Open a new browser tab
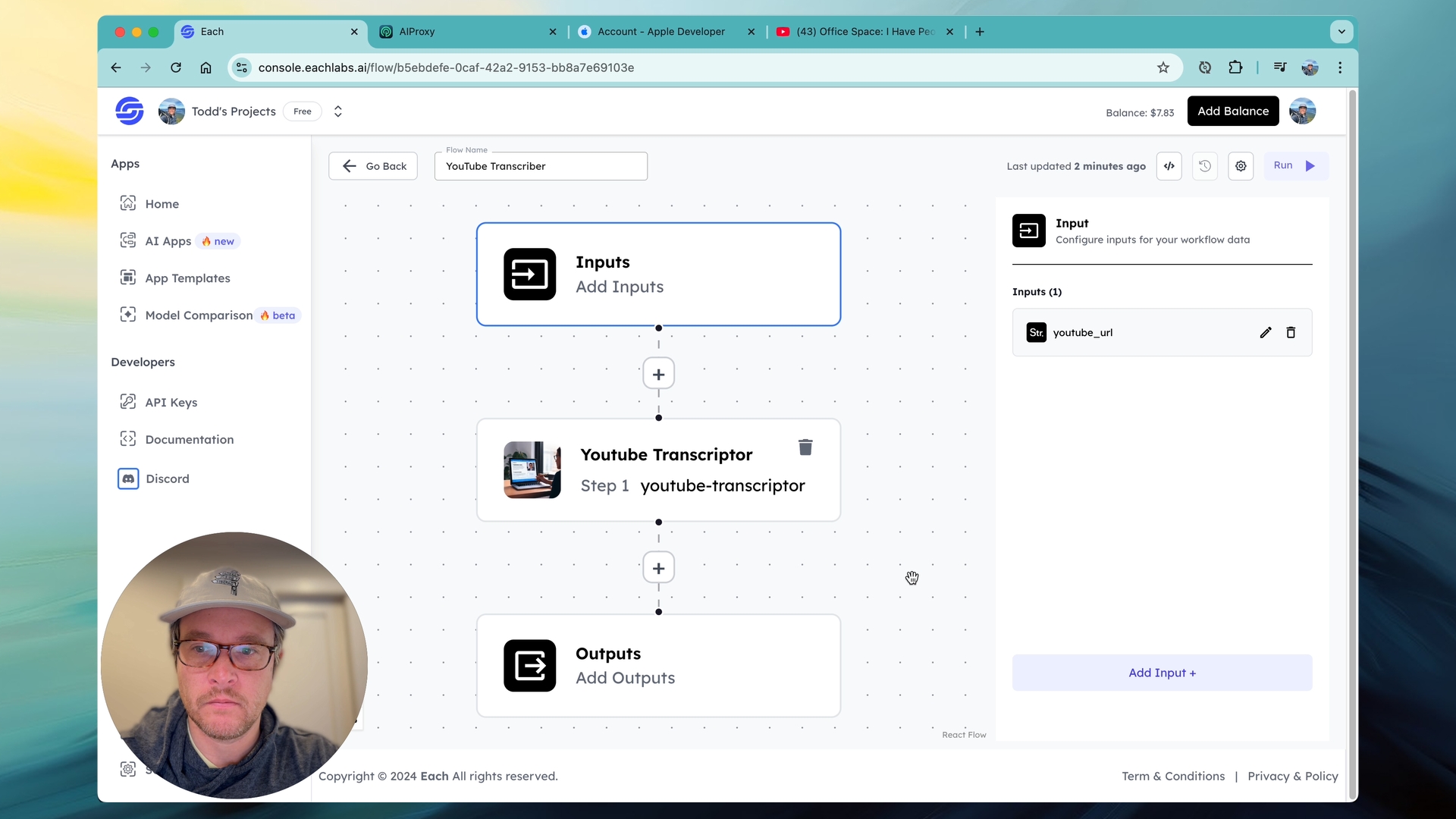The width and height of the screenshot is (1456, 819). click(x=980, y=32)
